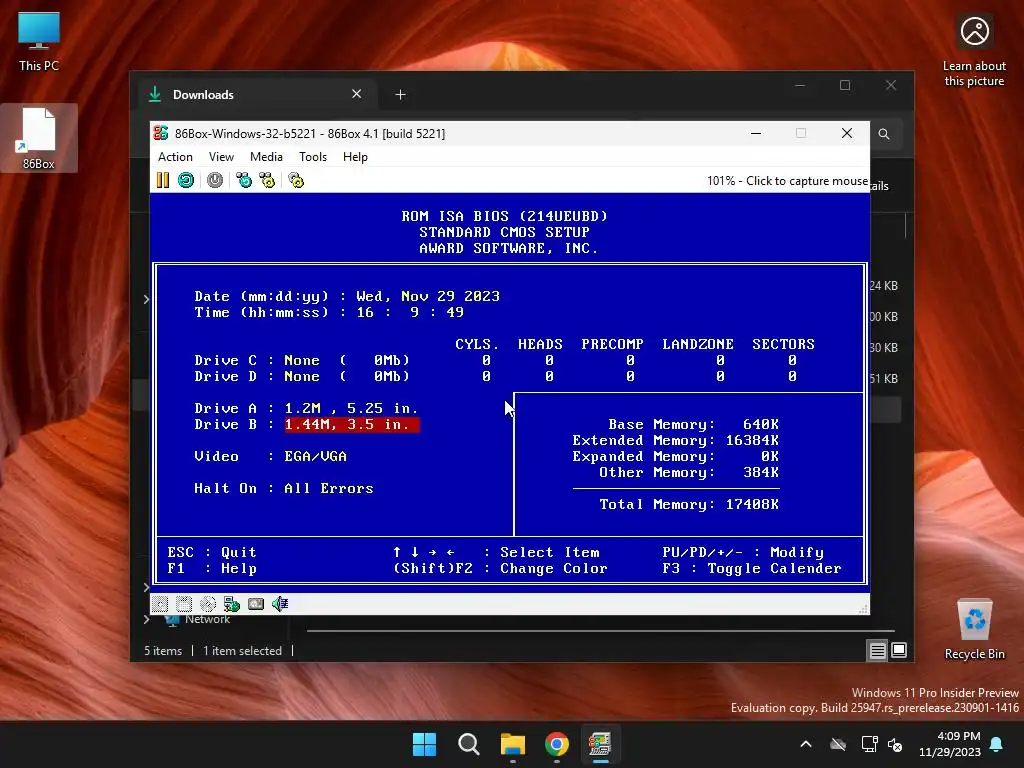Screen dimensions: 1024x768
Task: Launch Chrome from the taskbar
Action: click(x=556, y=744)
